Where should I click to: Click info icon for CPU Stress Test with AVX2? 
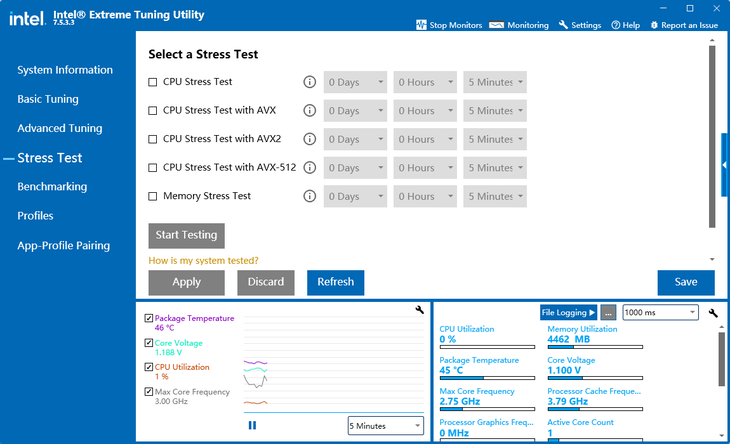[310, 139]
